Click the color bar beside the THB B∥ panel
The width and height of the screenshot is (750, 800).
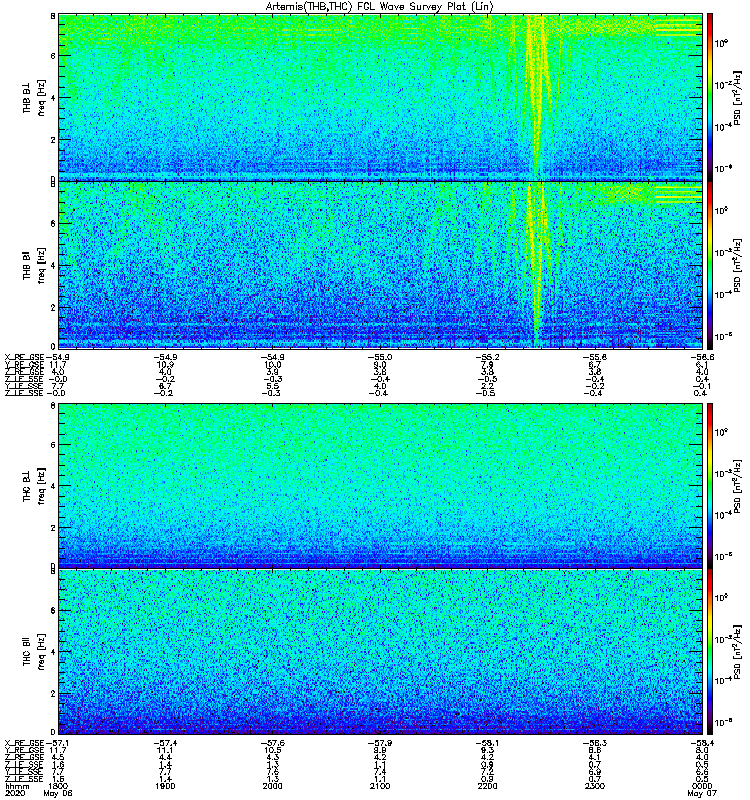click(x=710, y=265)
